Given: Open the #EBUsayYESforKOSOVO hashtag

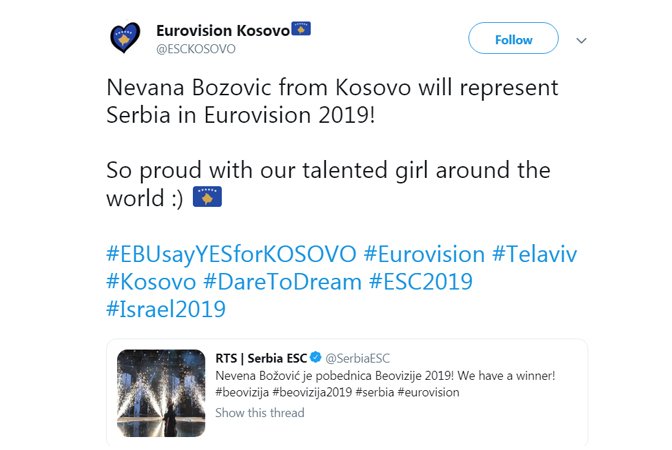Looking at the screenshot, I should pyautogui.click(x=230, y=254).
